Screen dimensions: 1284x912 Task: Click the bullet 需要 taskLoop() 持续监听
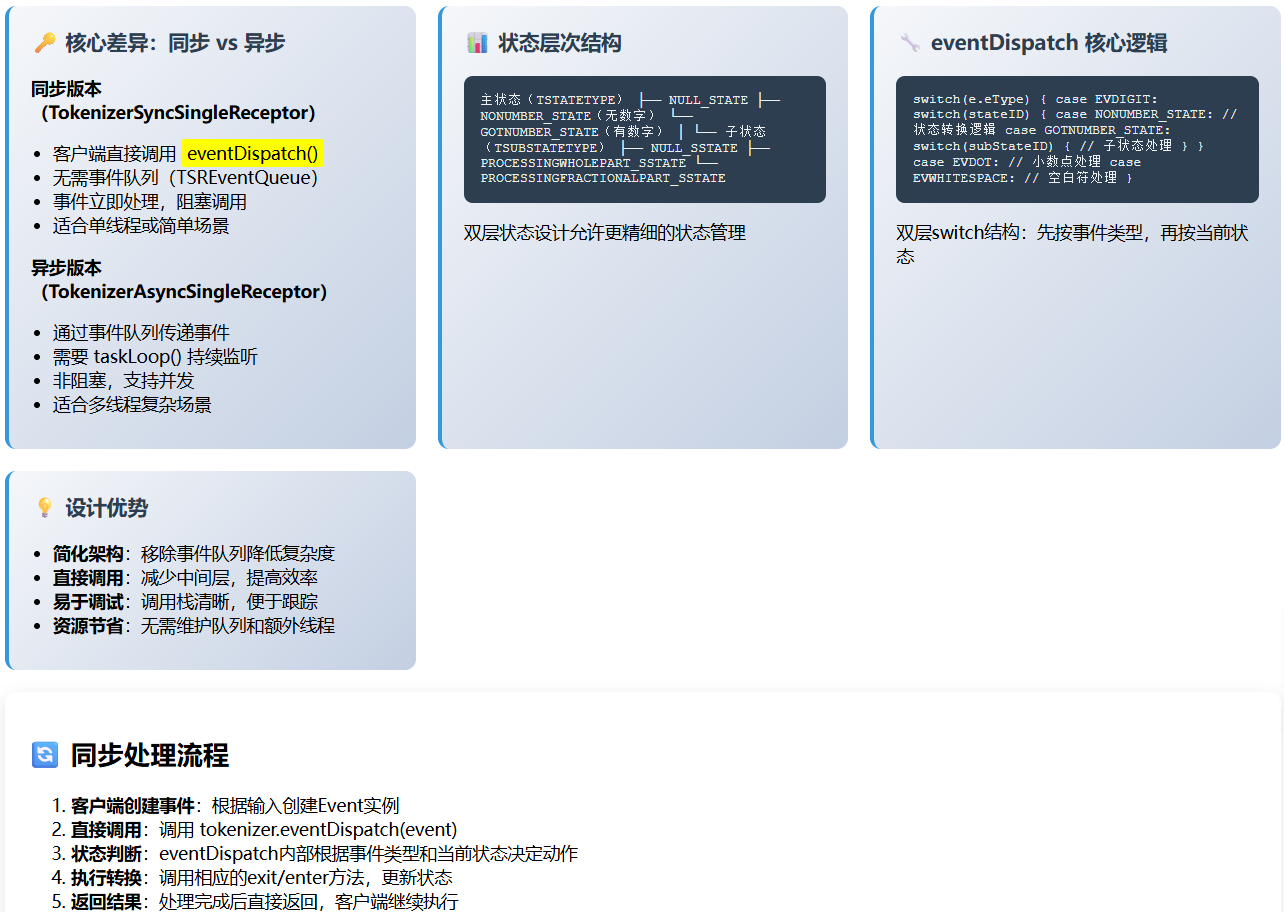coord(156,357)
